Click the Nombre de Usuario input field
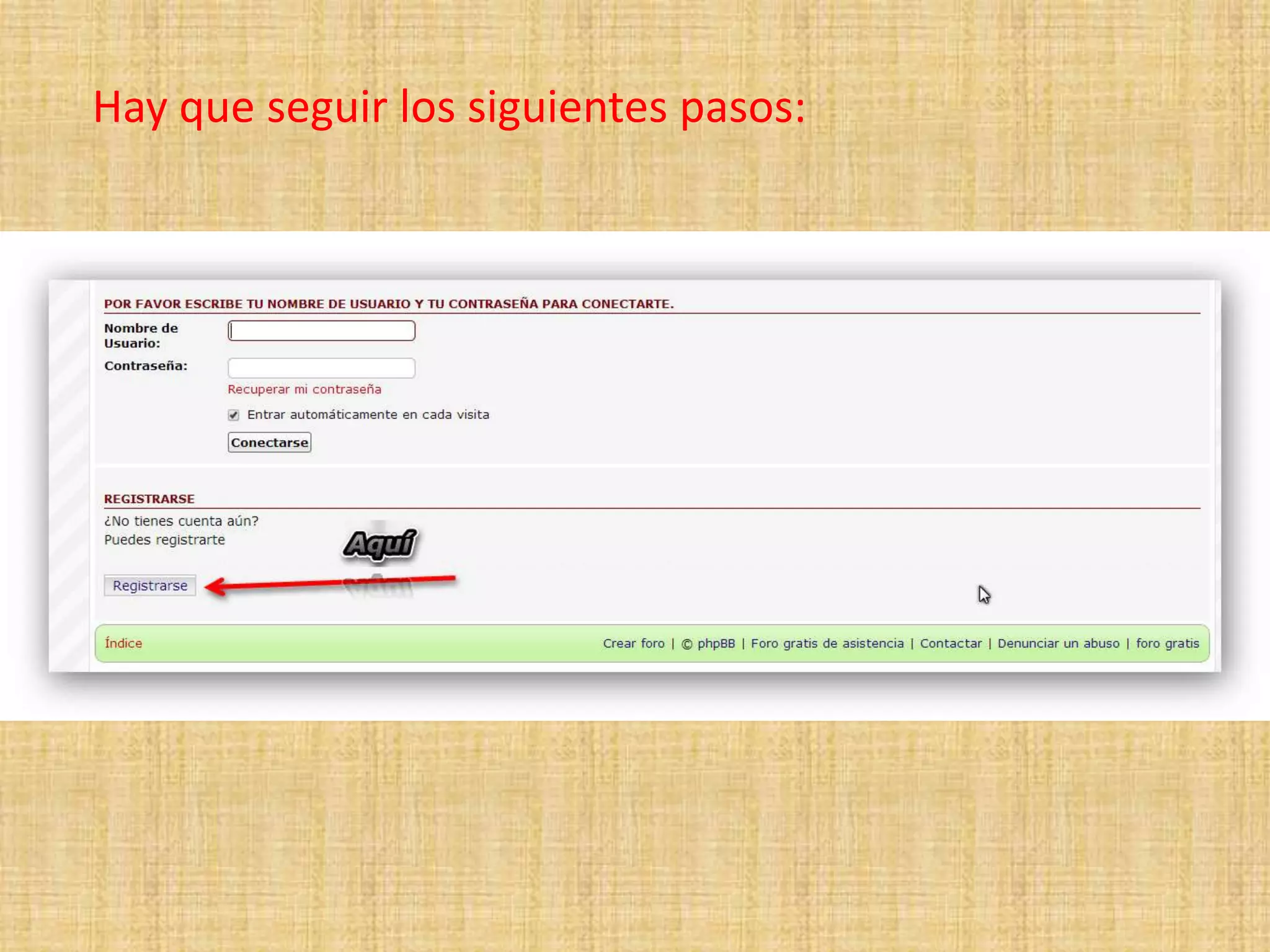 (321, 330)
